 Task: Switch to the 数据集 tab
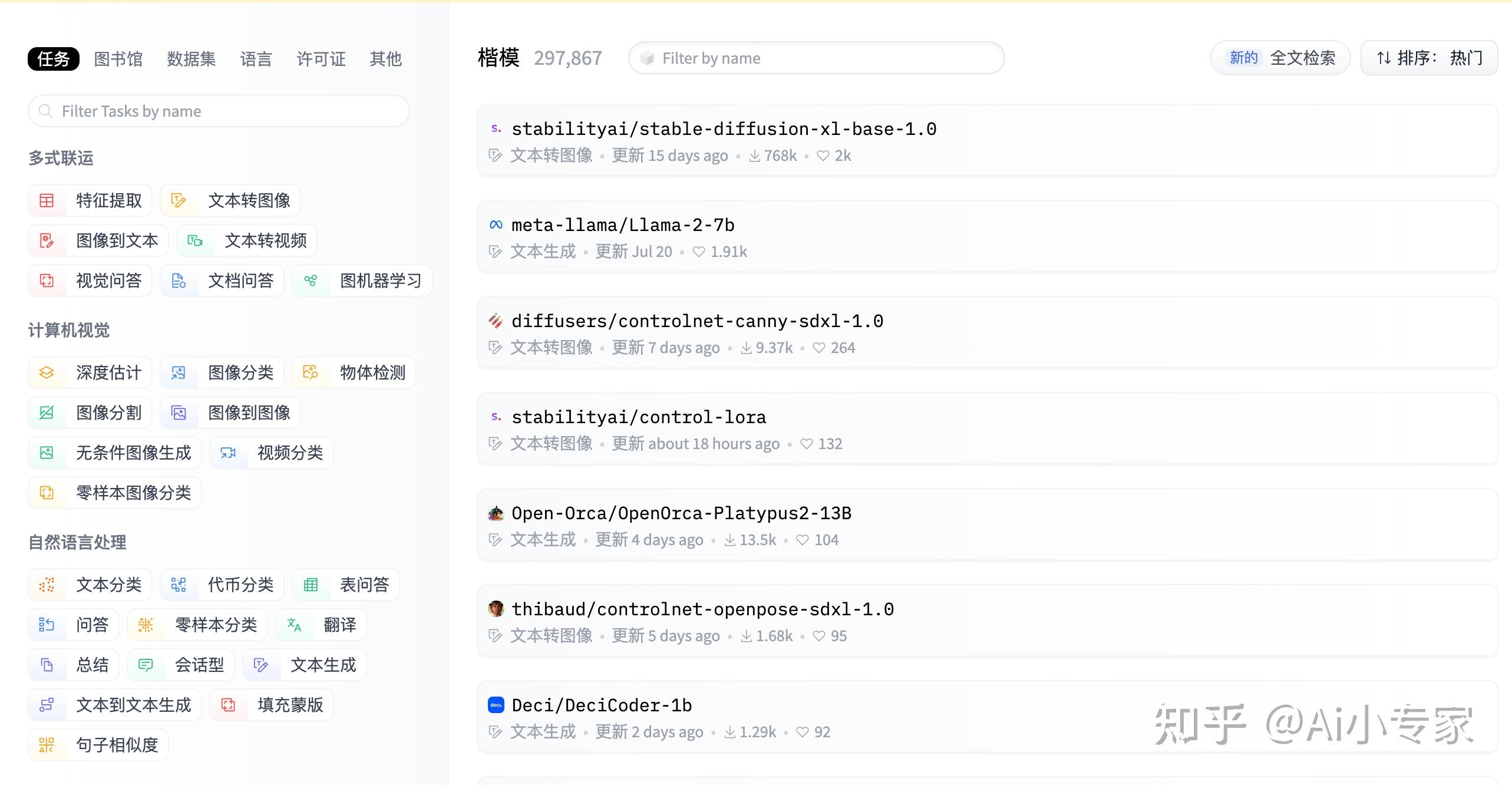(x=191, y=58)
